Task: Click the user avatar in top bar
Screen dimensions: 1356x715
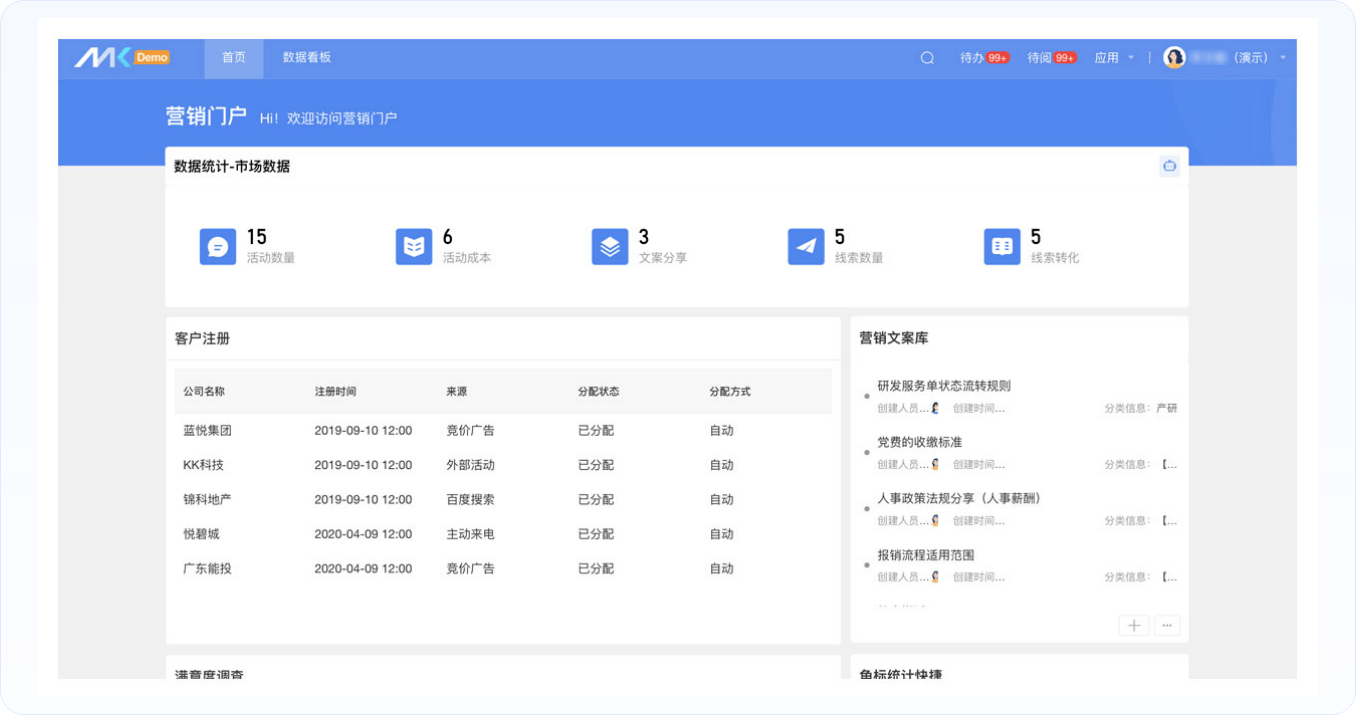Action: click(x=1174, y=58)
